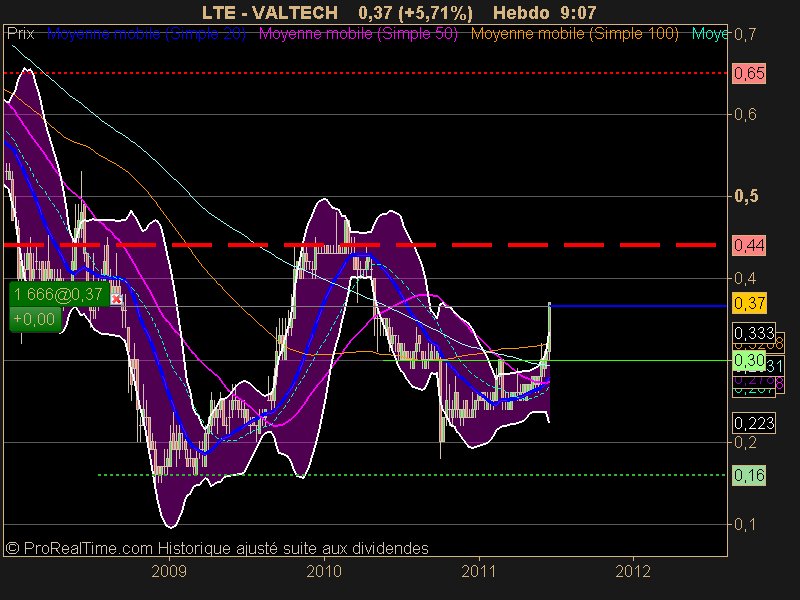Image resolution: width=800 pixels, height=600 pixels.
Task: Click the 0,6 axis value
Action: pos(745,114)
